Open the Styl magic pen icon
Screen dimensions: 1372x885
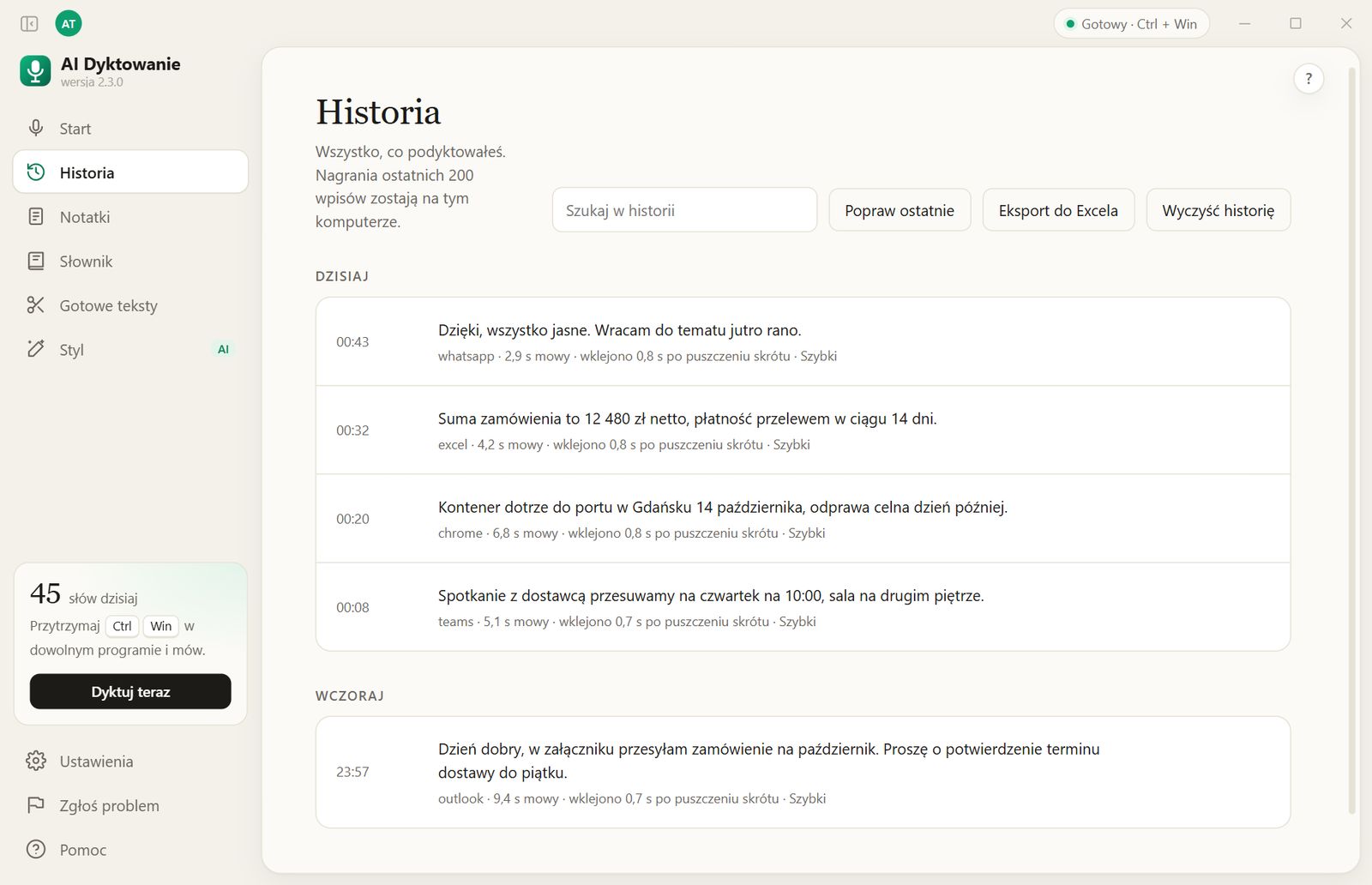[x=36, y=349]
